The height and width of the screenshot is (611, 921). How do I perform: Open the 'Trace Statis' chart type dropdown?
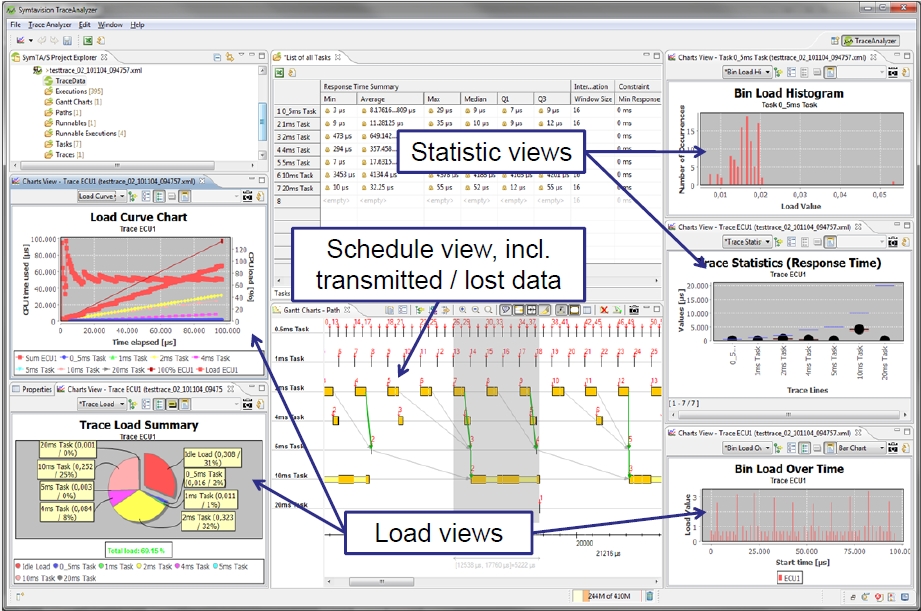point(747,241)
